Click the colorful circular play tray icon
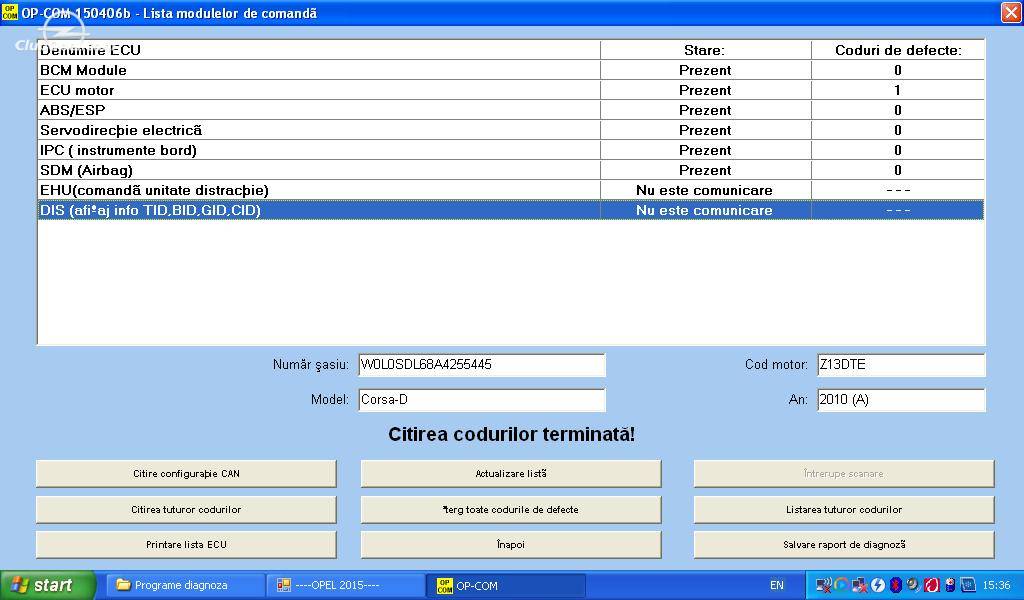Screen dimensions: 1024x600 click(841, 585)
